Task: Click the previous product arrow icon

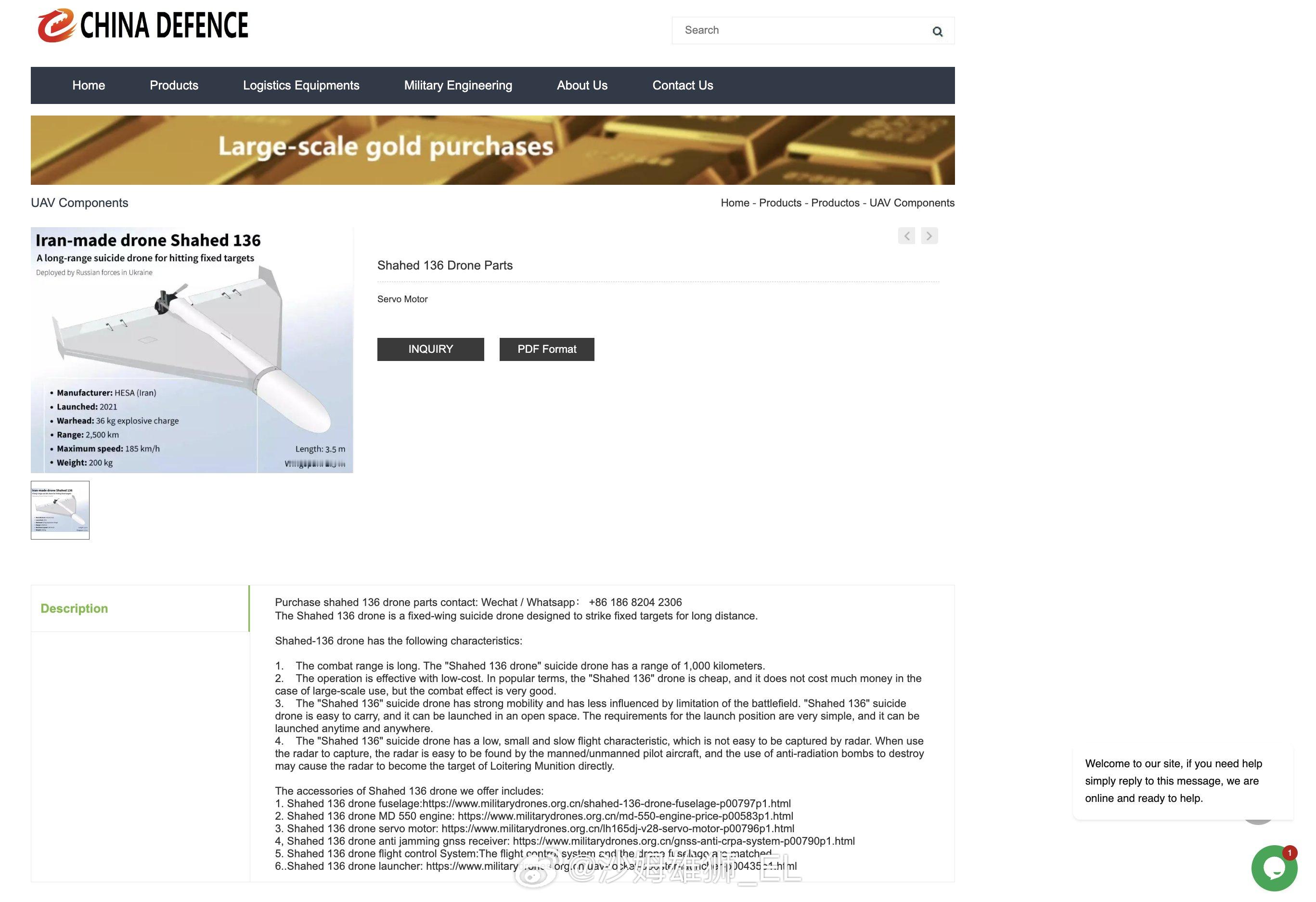Action: (906, 235)
